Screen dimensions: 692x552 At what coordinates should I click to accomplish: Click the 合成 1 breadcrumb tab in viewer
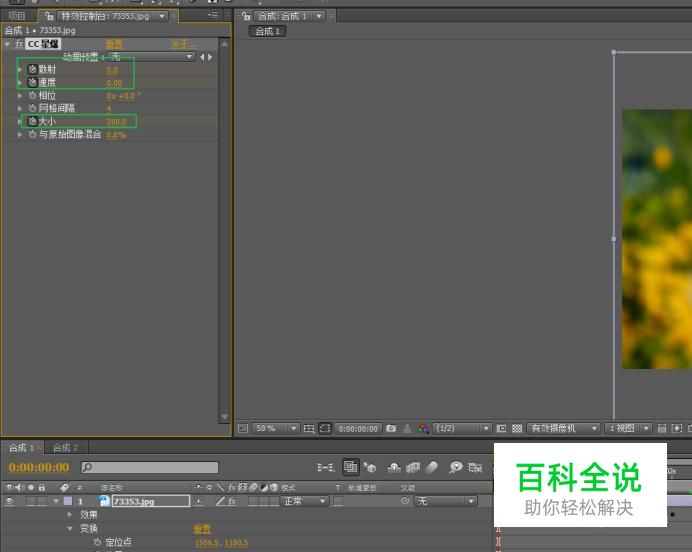click(x=267, y=31)
